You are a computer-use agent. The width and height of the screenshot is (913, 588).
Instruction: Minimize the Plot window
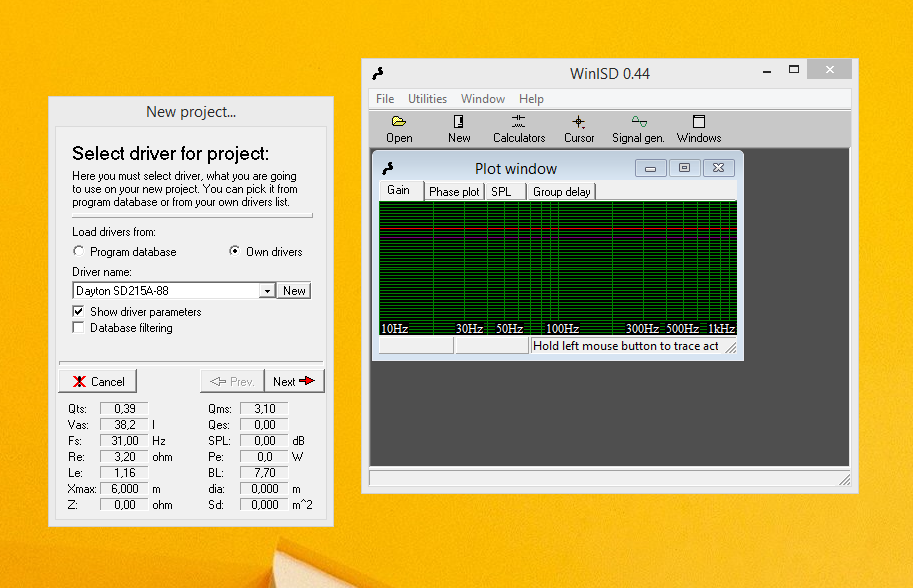tap(650, 168)
